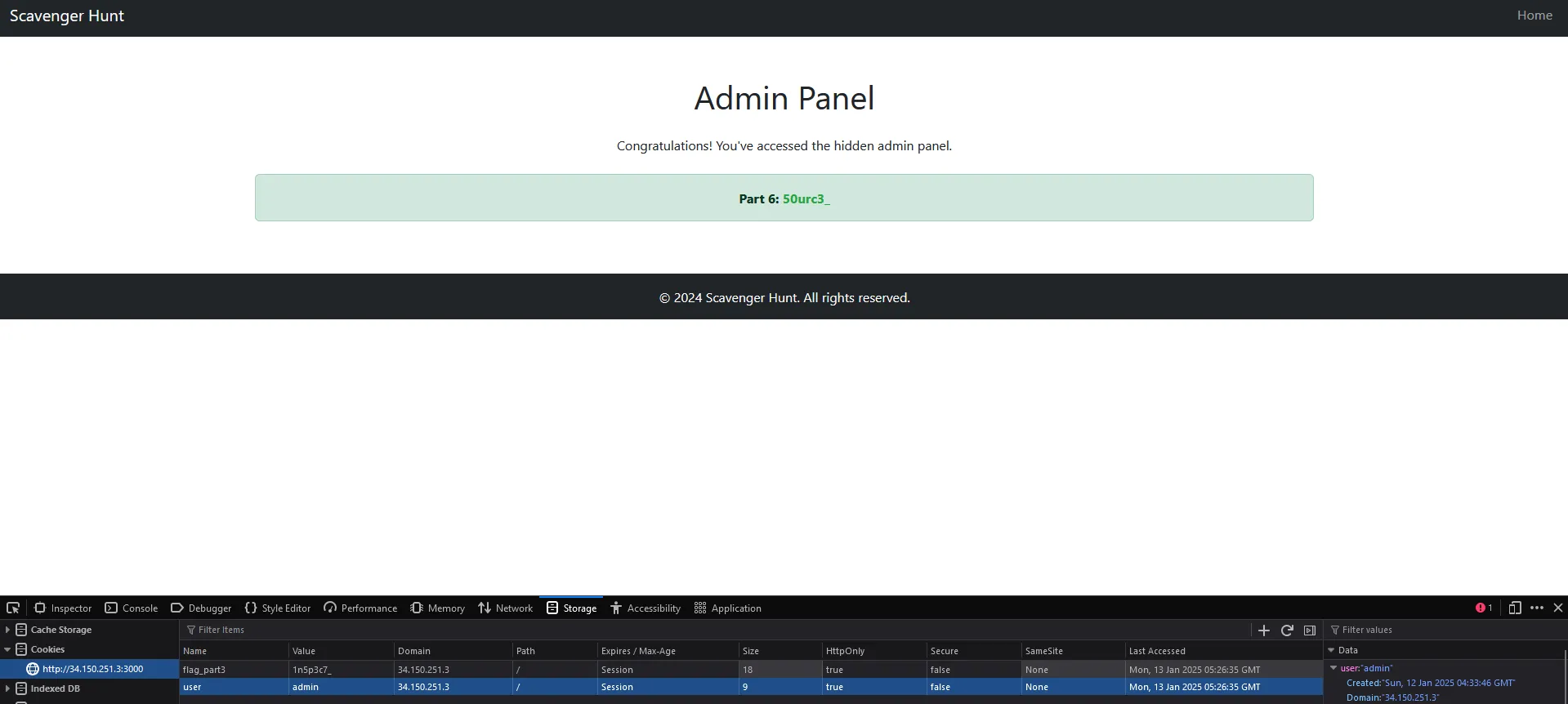Refresh the storage items list
Screen dimensions: 1568x704
(x=1287, y=630)
